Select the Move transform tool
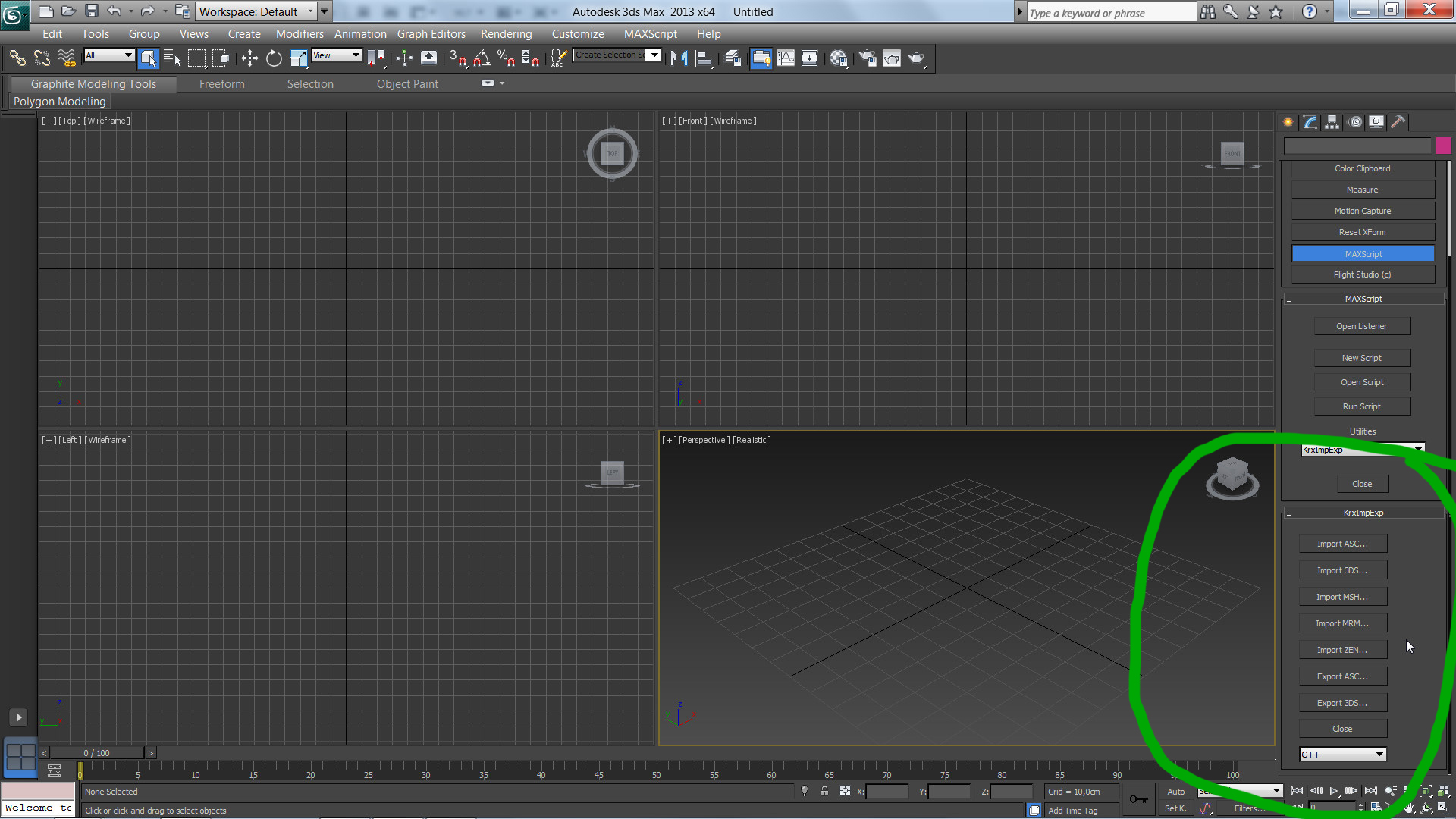The height and width of the screenshot is (819, 1456). tap(249, 58)
